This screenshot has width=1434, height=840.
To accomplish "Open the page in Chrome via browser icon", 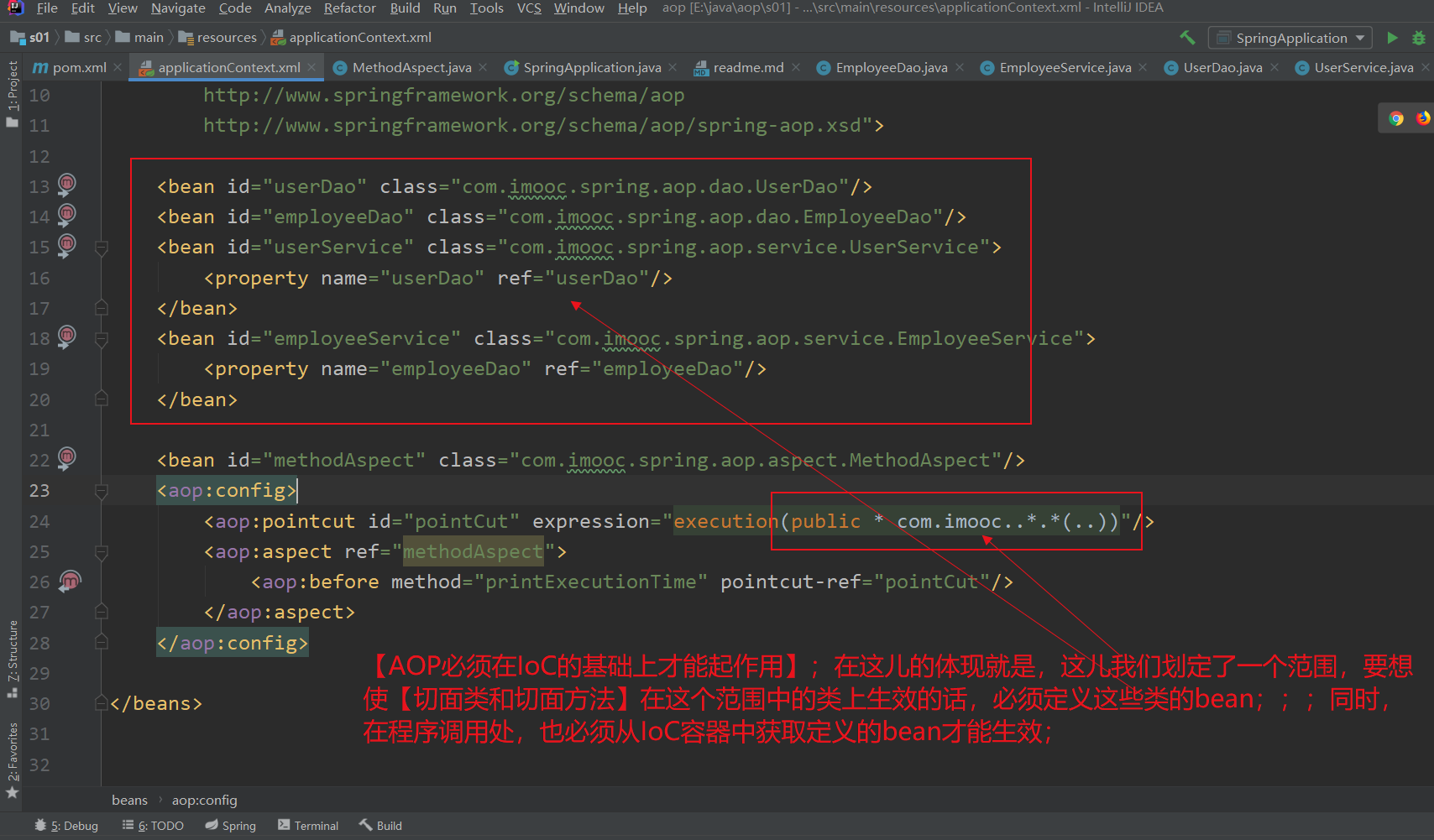I will 1395,117.
